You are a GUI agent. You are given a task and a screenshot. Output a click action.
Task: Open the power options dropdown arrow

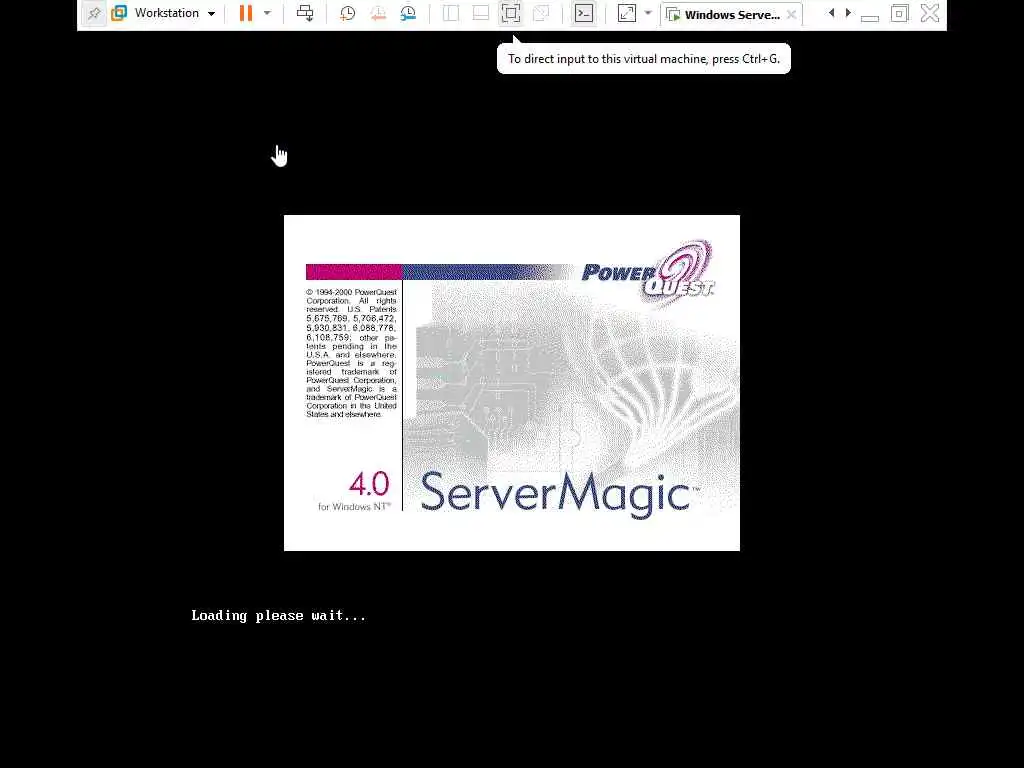point(267,13)
